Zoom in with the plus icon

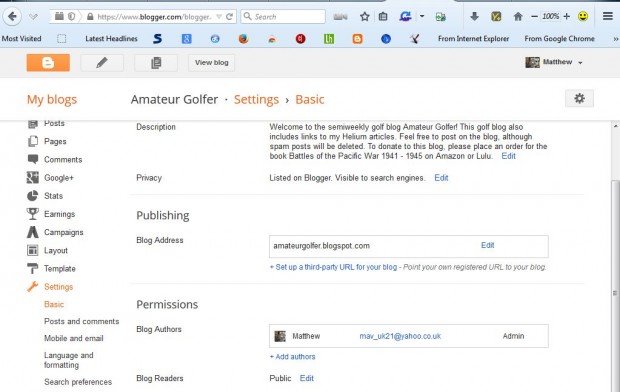pyautogui.click(x=567, y=17)
